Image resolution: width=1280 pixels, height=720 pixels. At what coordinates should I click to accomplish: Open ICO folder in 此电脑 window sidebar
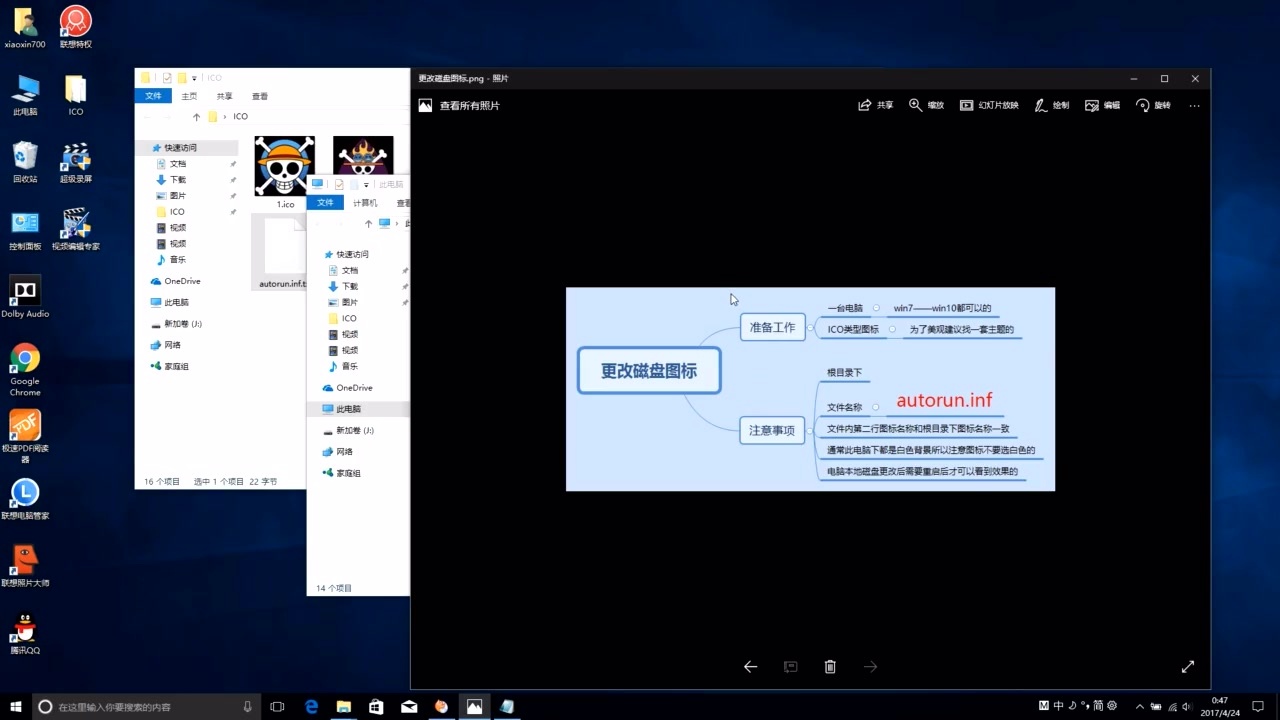pyautogui.click(x=342, y=318)
